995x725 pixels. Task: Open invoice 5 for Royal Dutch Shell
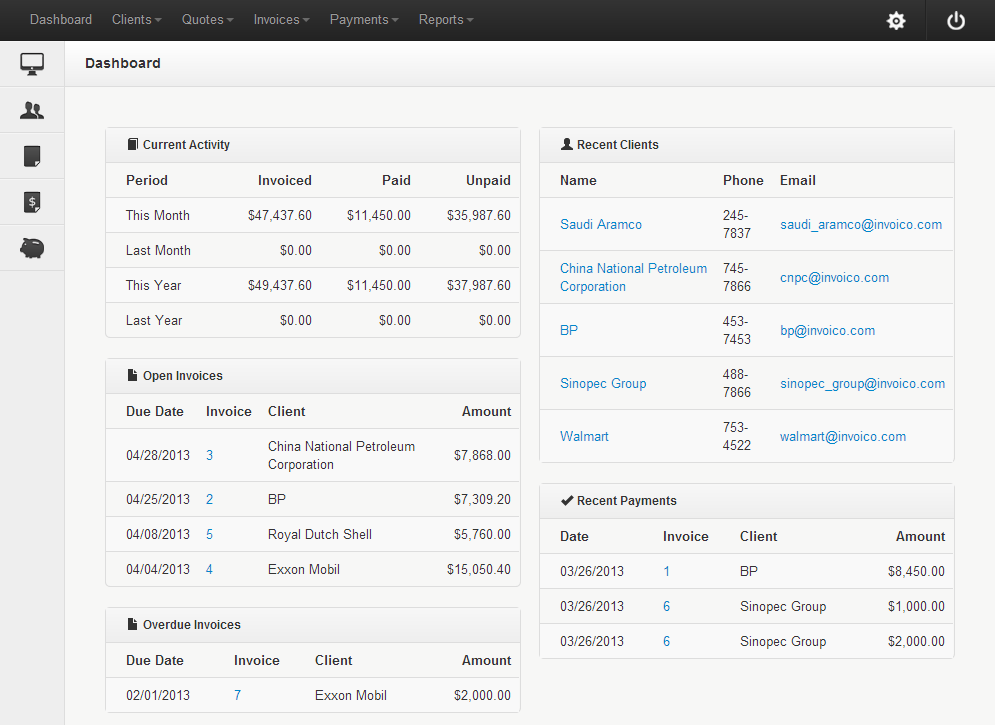(209, 534)
